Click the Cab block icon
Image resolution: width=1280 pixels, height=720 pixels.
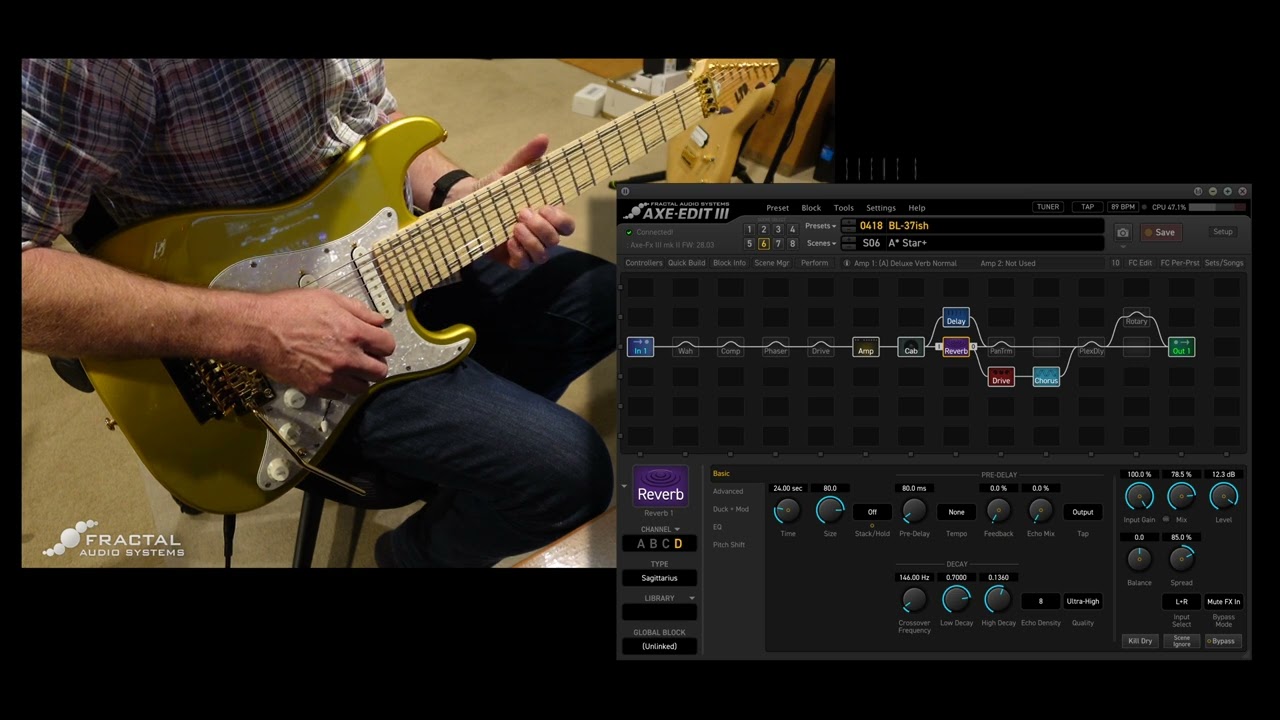click(911, 348)
